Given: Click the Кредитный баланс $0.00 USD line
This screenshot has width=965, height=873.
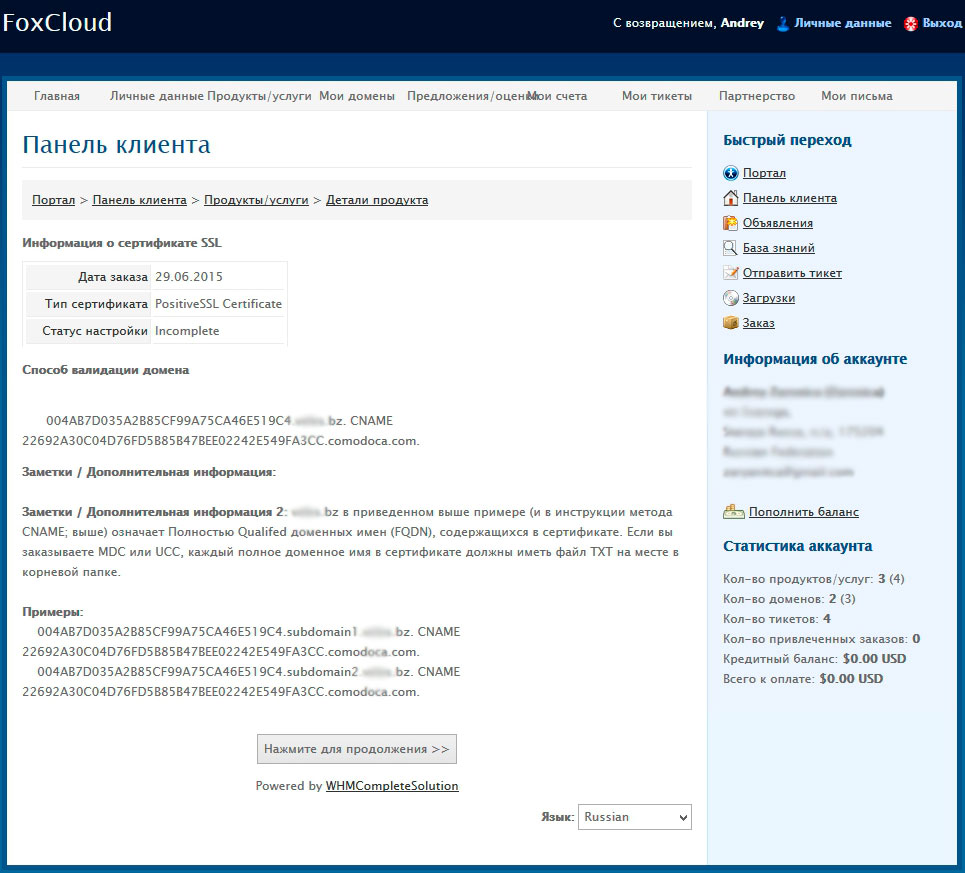Looking at the screenshot, I should [814, 659].
